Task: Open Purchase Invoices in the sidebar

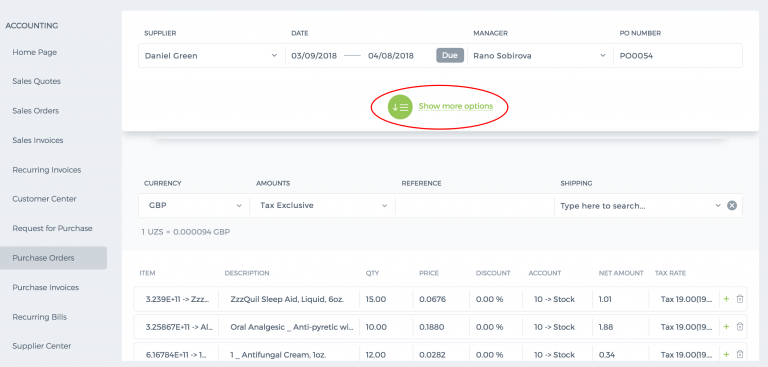Action: (x=46, y=287)
